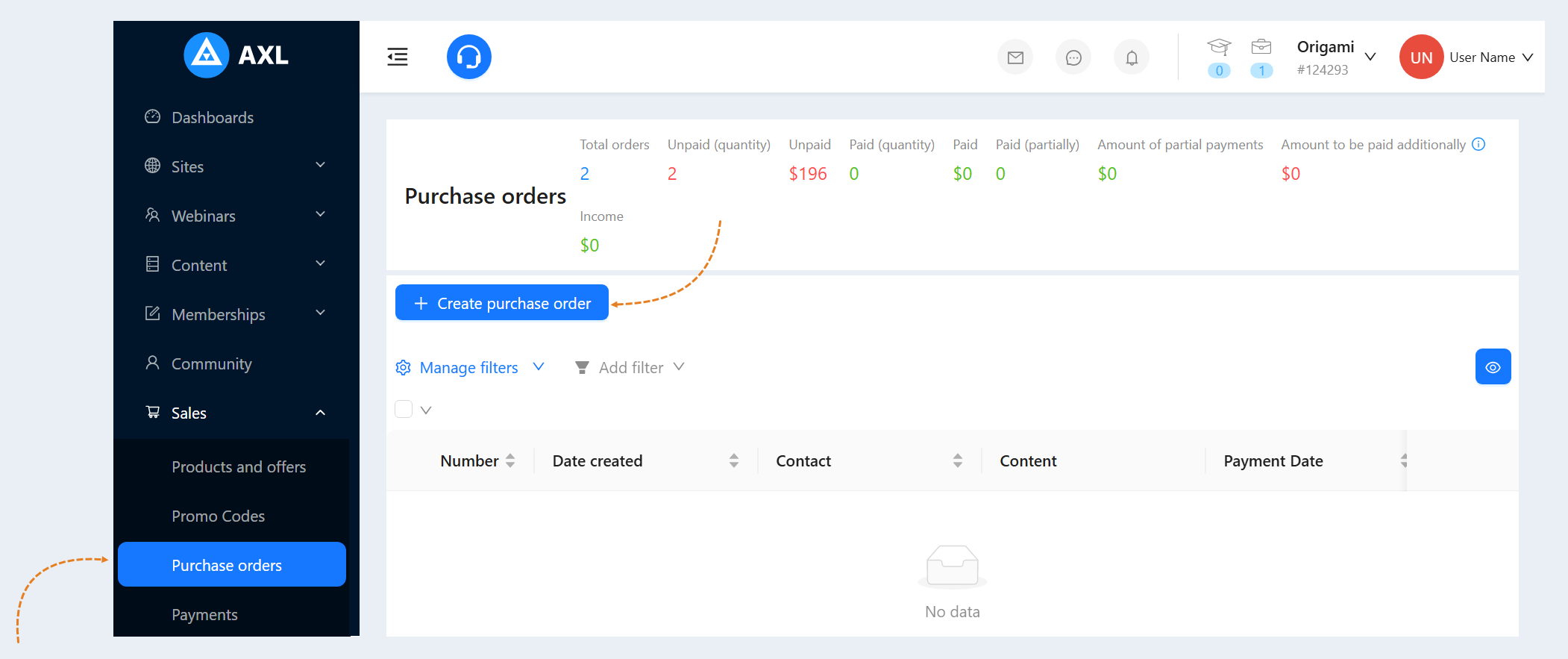1568x659 pixels.
Task: Click Create purchase order button
Action: coord(502,302)
